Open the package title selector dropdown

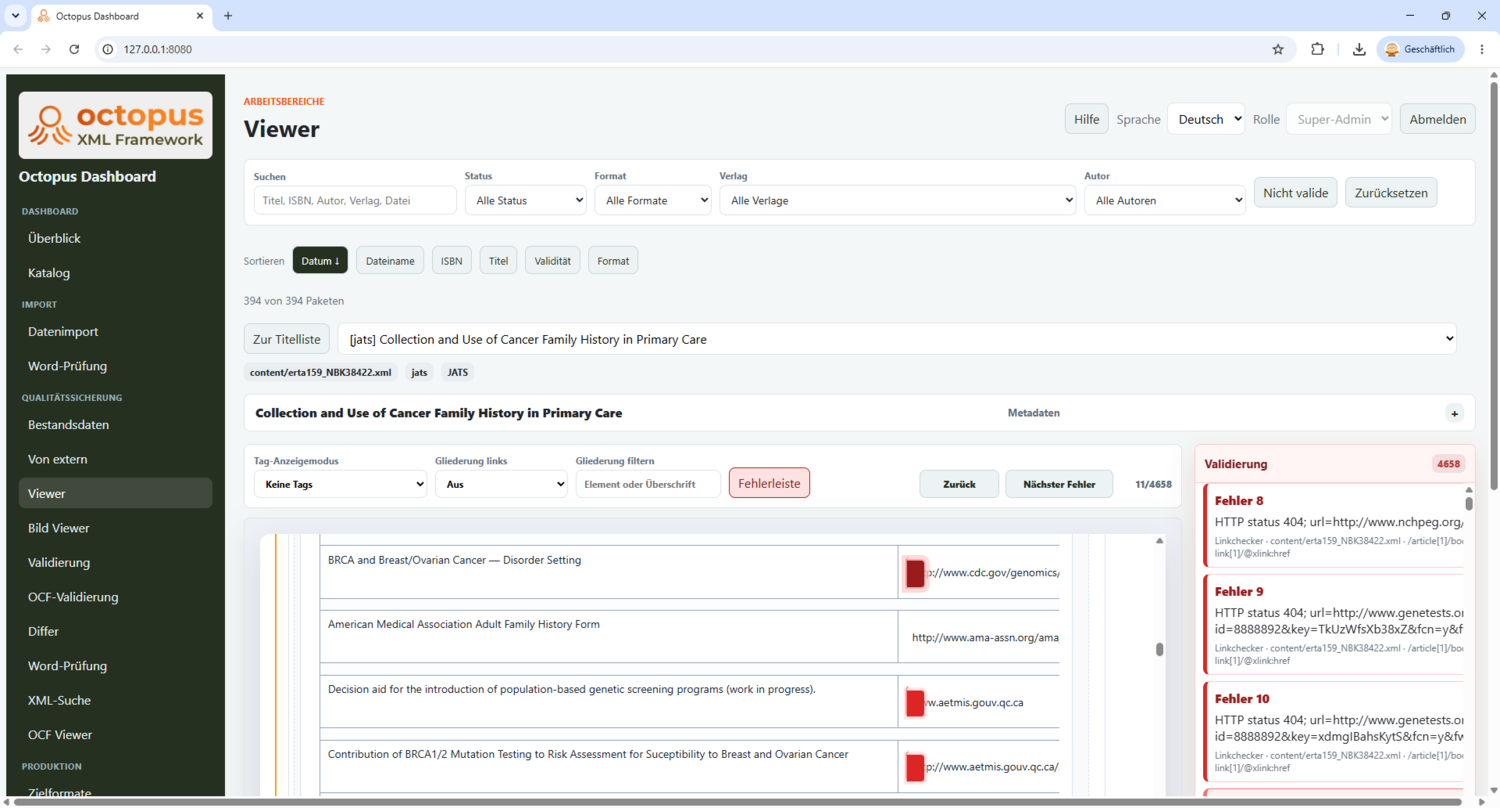(x=897, y=339)
